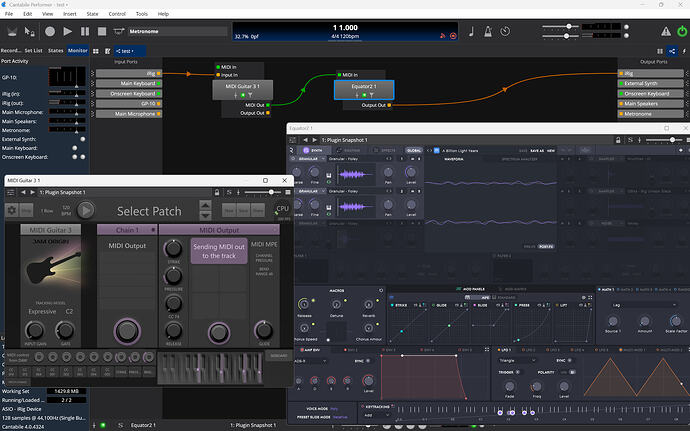Toggle the metronome icon in toolbar

tap(488, 31)
